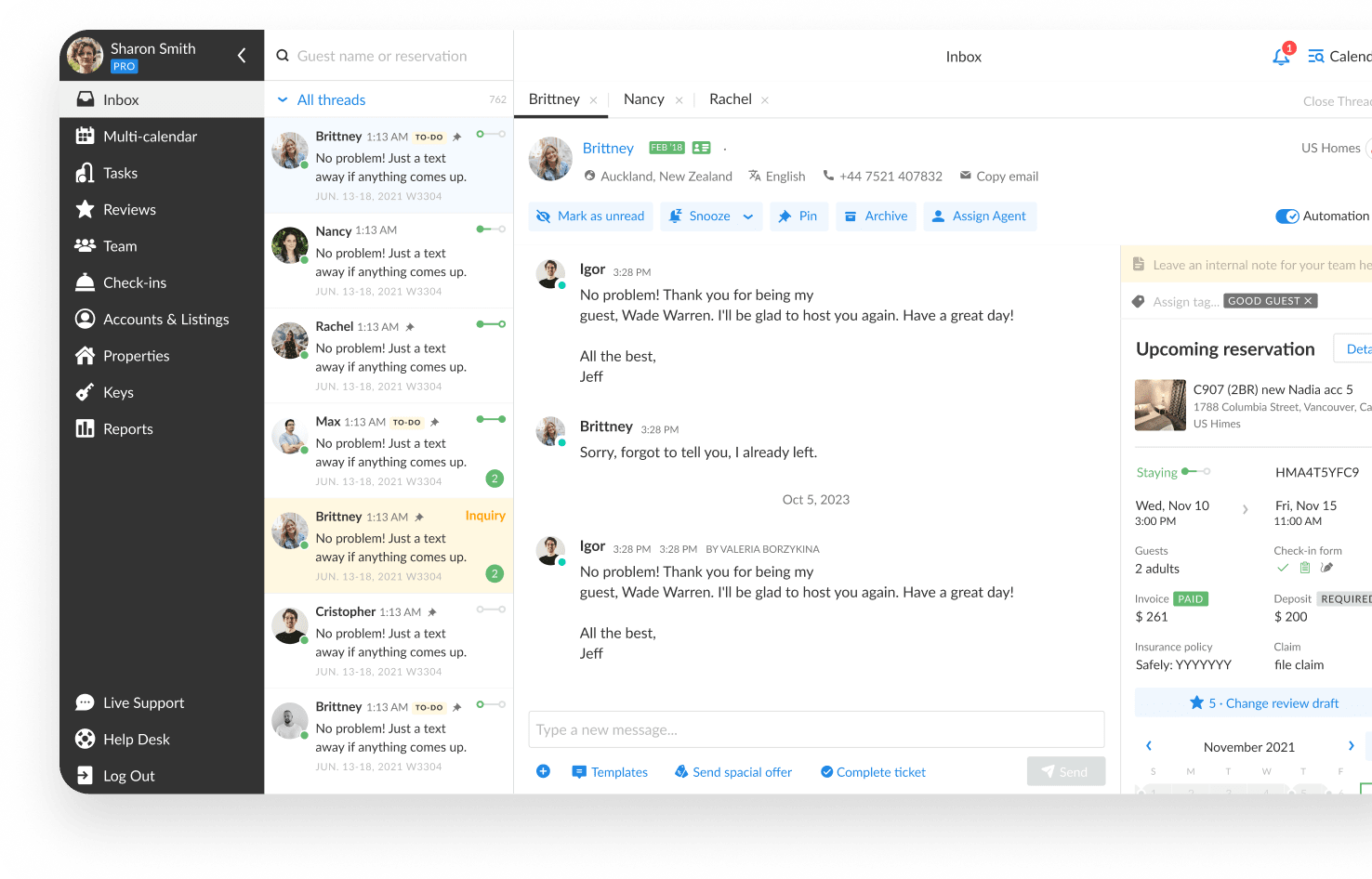Collapse the All threads list
The image size is (1372, 879).
pos(281,99)
